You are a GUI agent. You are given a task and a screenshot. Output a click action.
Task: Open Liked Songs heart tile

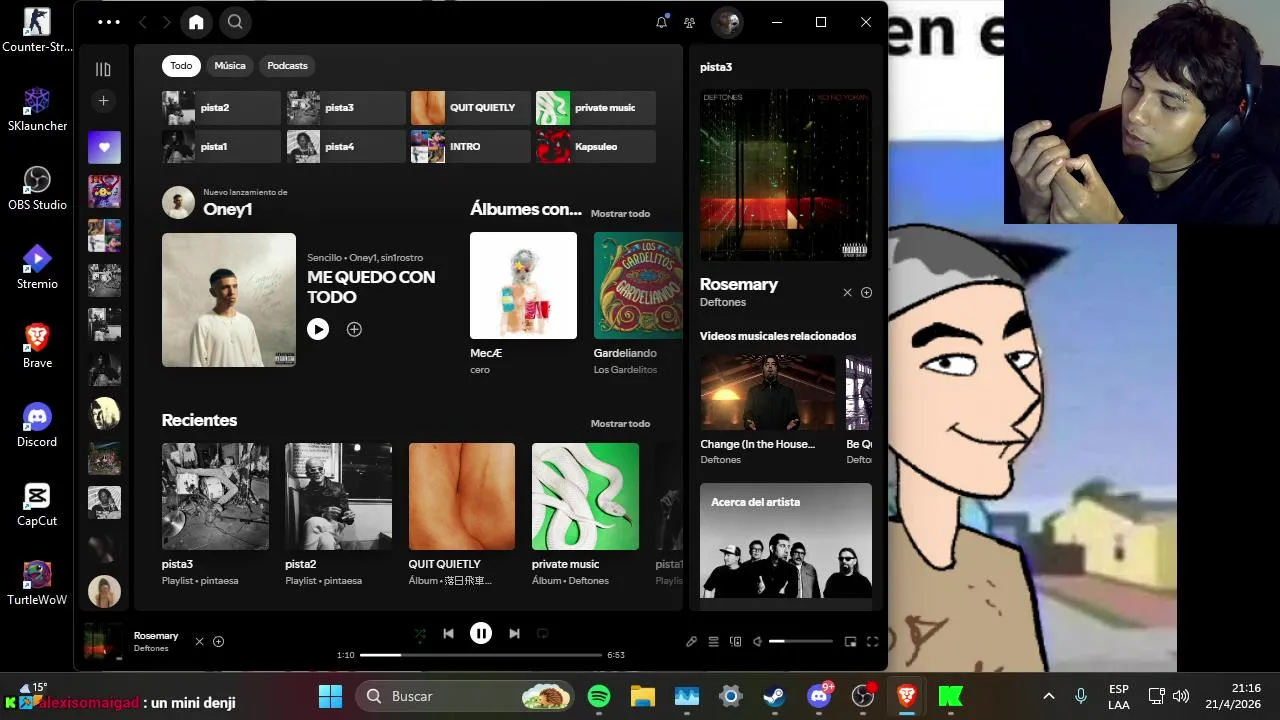click(x=104, y=147)
